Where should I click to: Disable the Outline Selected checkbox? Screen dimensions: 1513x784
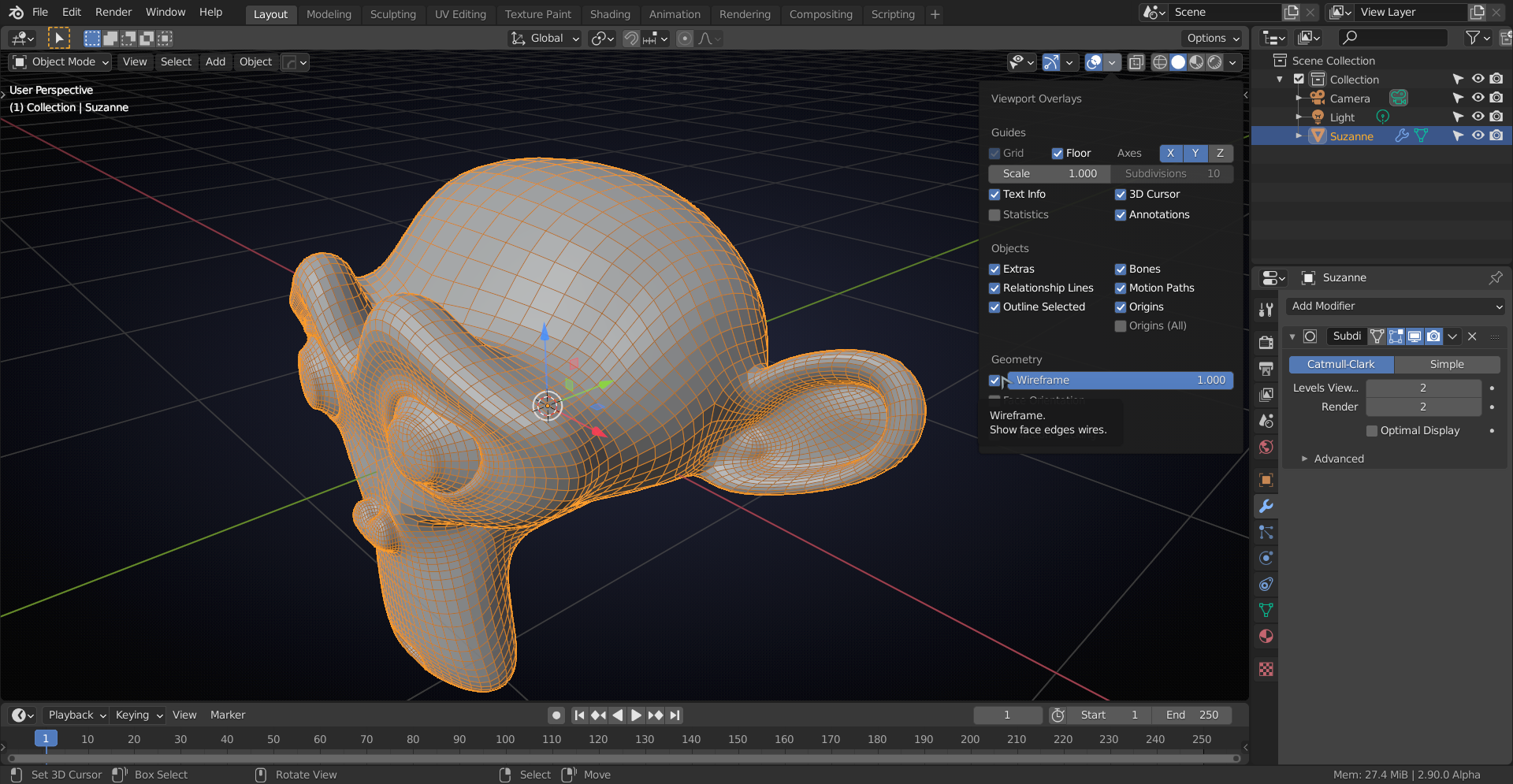click(x=994, y=307)
